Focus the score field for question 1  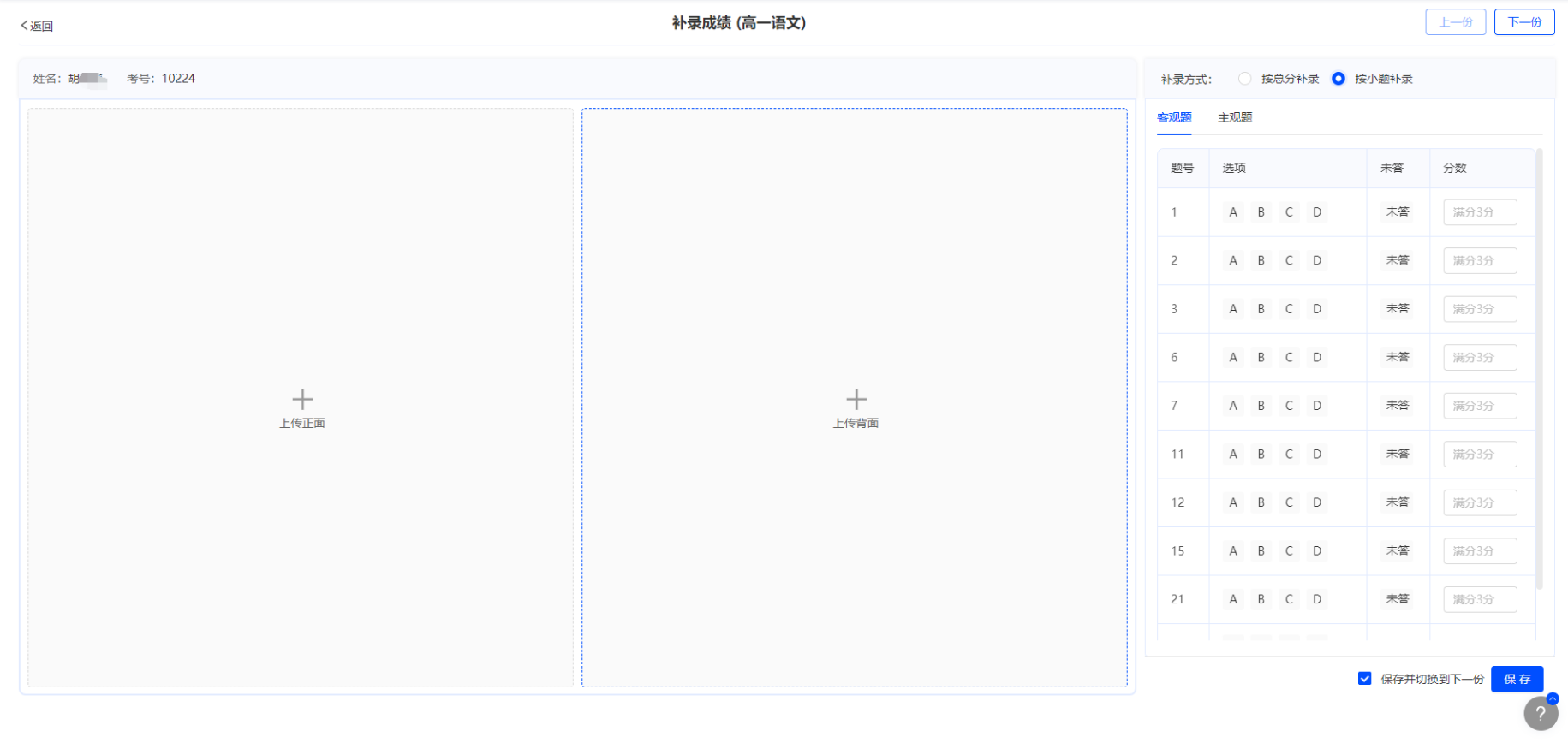[1480, 212]
